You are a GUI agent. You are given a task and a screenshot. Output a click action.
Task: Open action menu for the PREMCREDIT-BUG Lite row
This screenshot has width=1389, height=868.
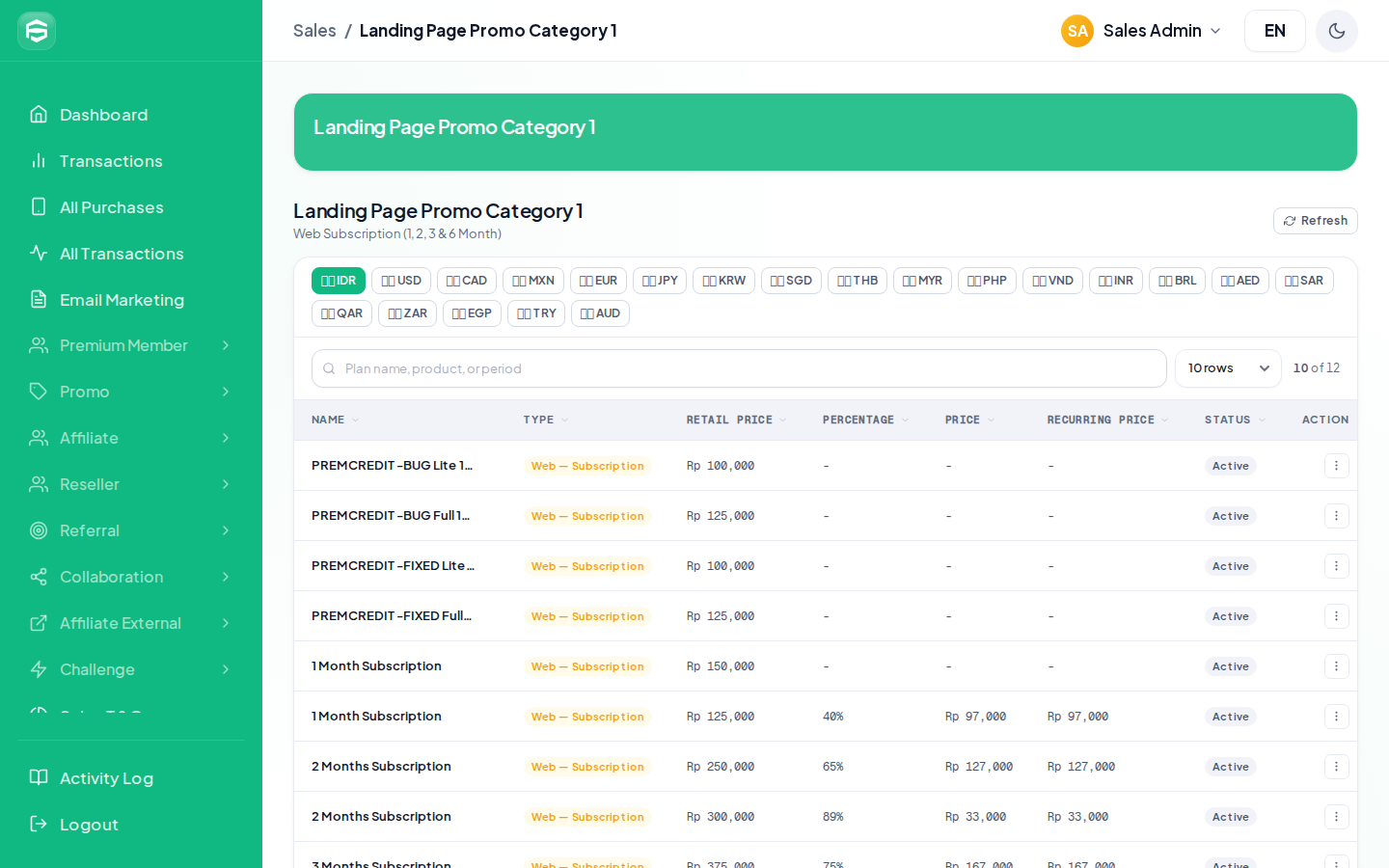[x=1336, y=466]
